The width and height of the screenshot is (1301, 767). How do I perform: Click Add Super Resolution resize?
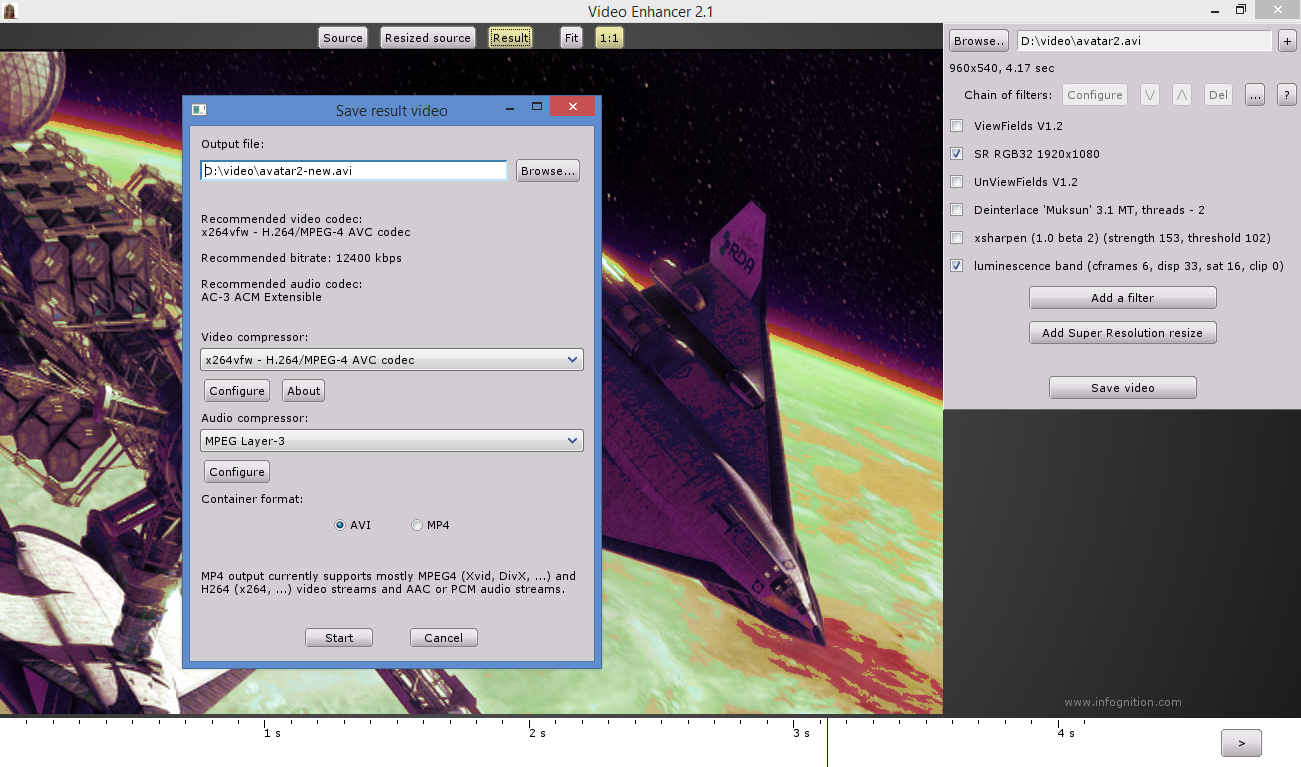pos(1123,333)
